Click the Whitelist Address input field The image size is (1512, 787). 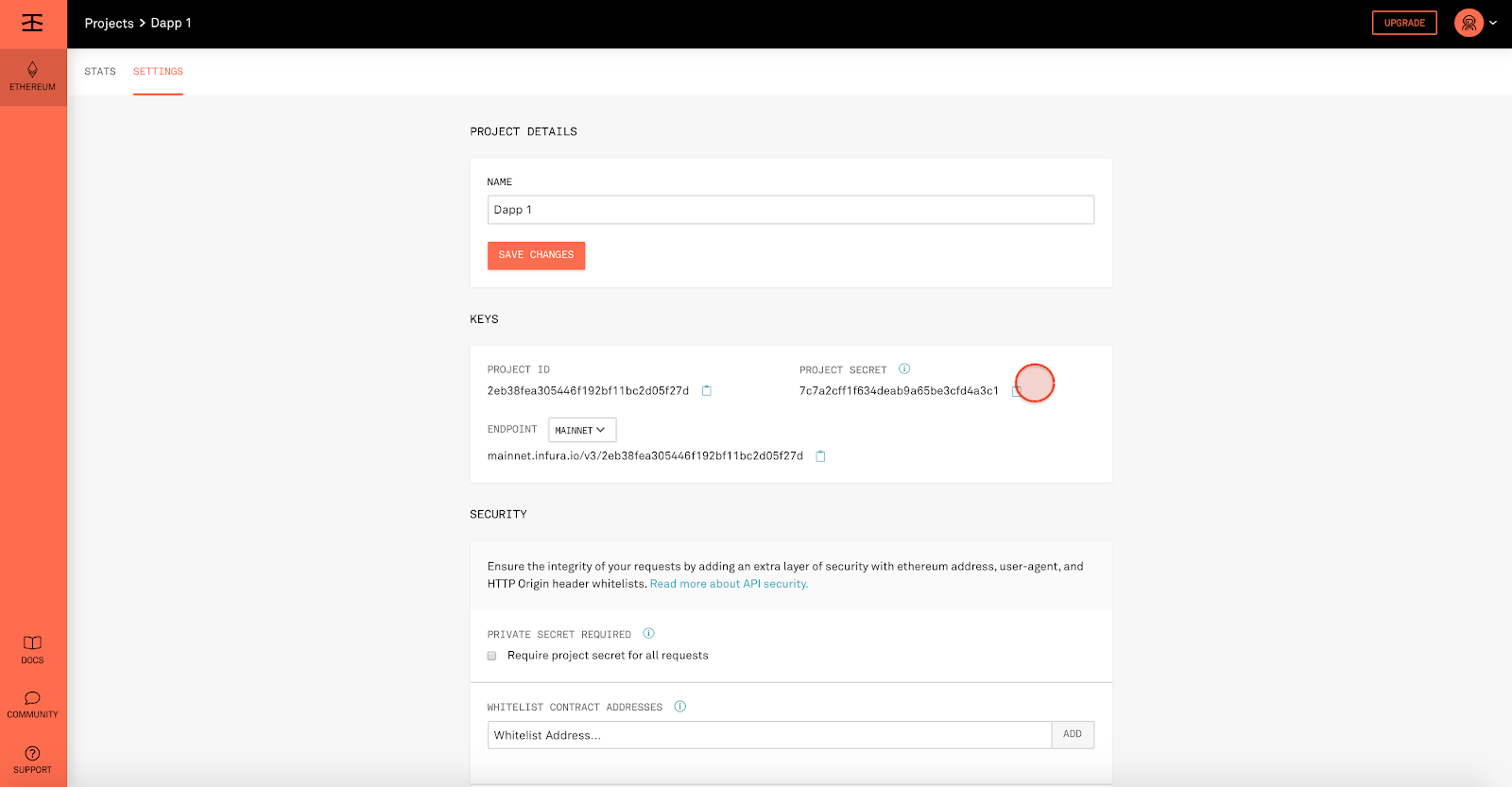tap(769, 735)
